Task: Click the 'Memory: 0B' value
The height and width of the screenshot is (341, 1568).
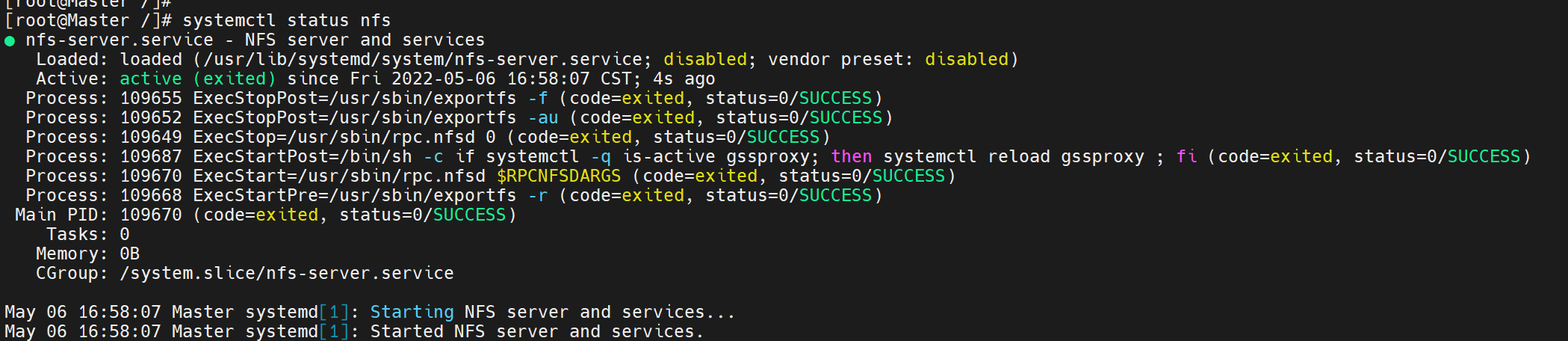Action: click(x=130, y=254)
